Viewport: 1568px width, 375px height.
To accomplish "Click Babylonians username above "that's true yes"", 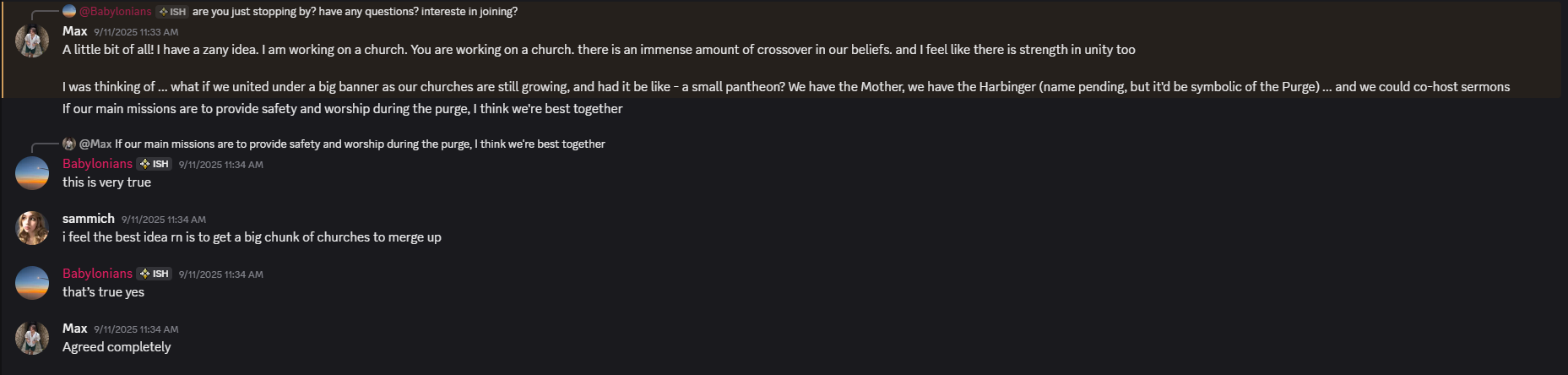I will point(97,274).
